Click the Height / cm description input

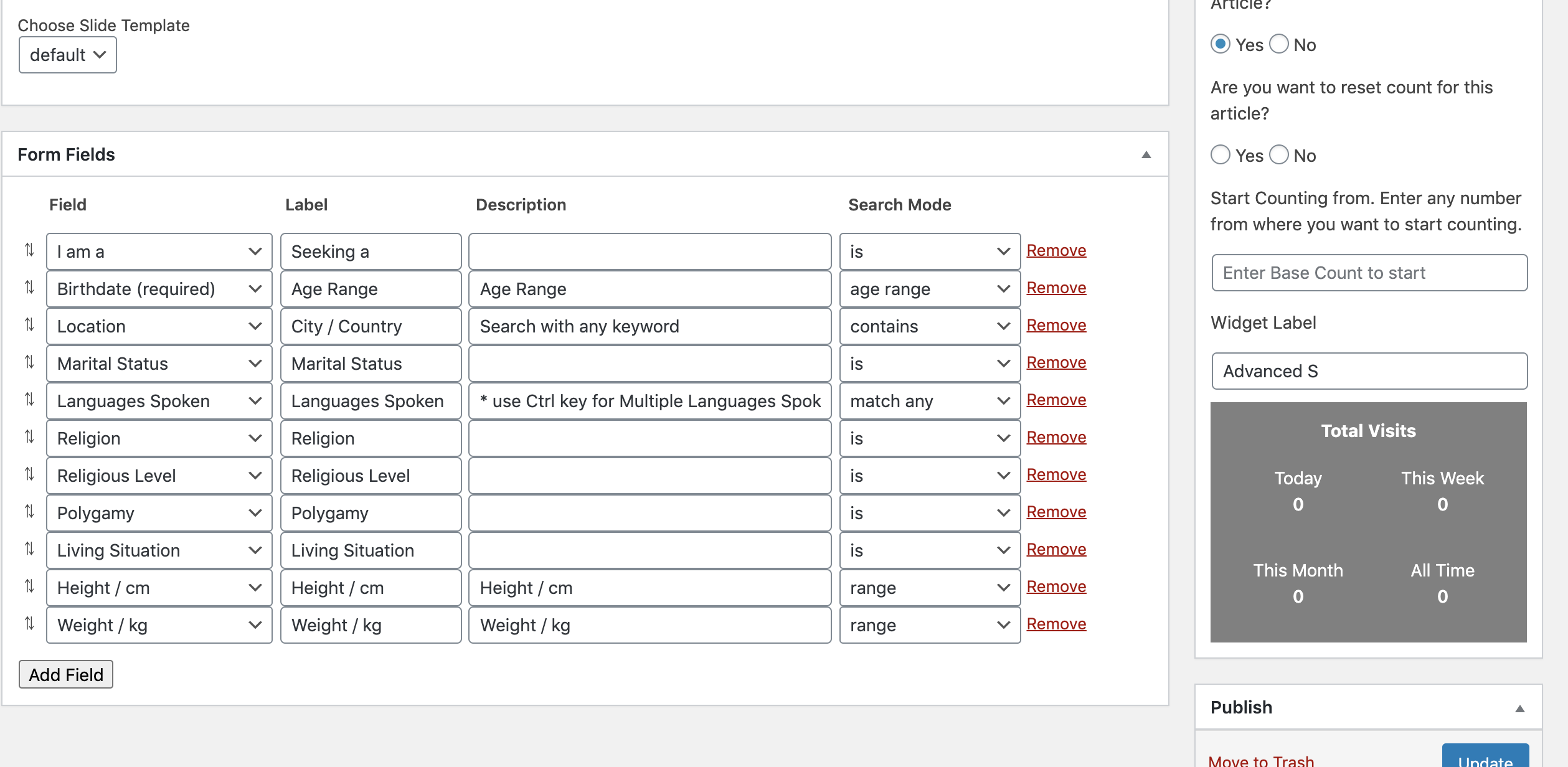[650, 588]
